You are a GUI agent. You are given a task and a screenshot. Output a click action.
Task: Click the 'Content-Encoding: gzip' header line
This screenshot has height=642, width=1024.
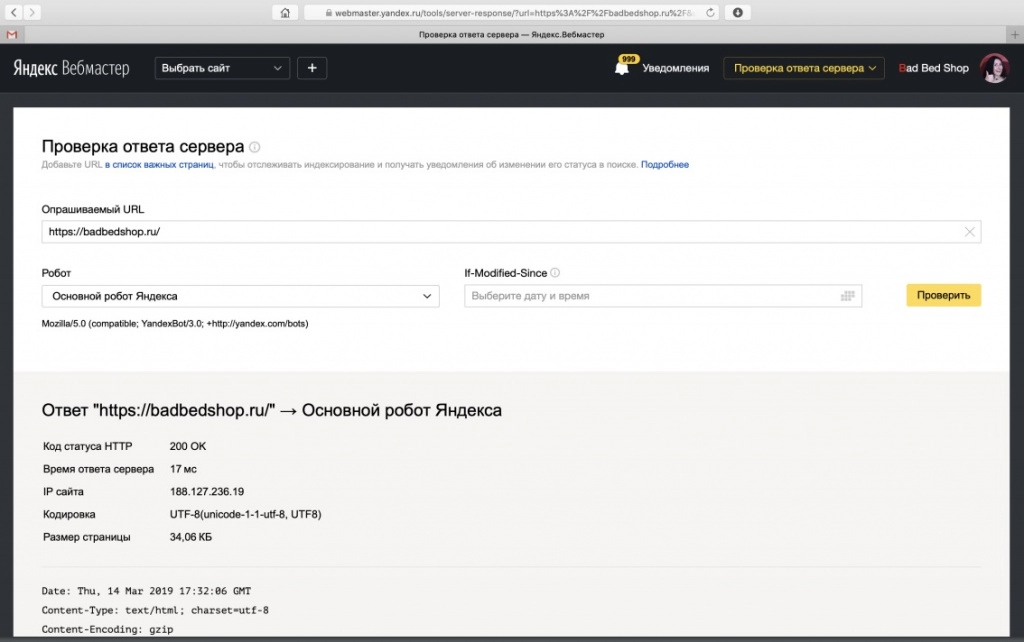click(x=108, y=630)
